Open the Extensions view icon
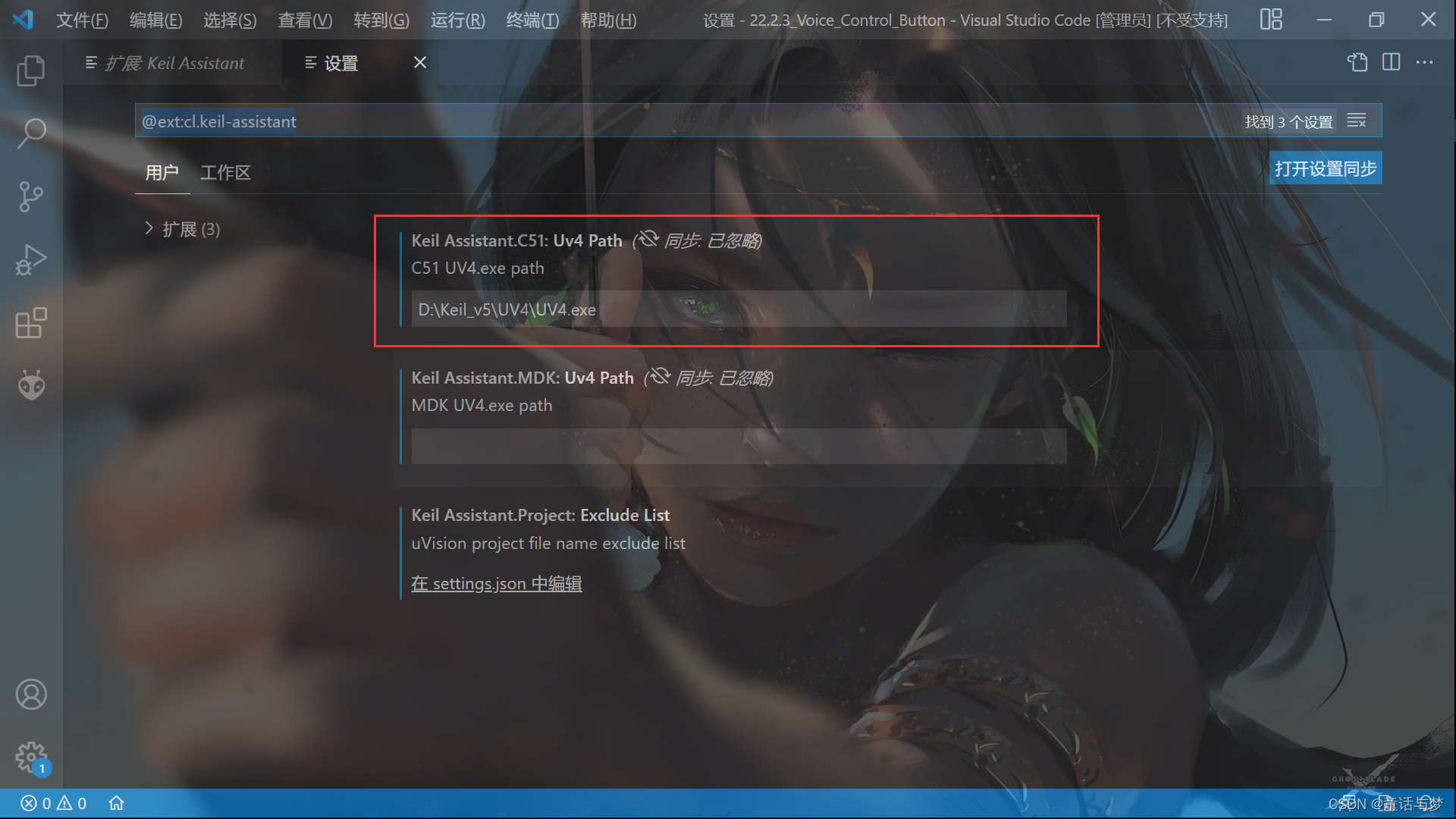Image resolution: width=1456 pixels, height=819 pixels. (31, 323)
